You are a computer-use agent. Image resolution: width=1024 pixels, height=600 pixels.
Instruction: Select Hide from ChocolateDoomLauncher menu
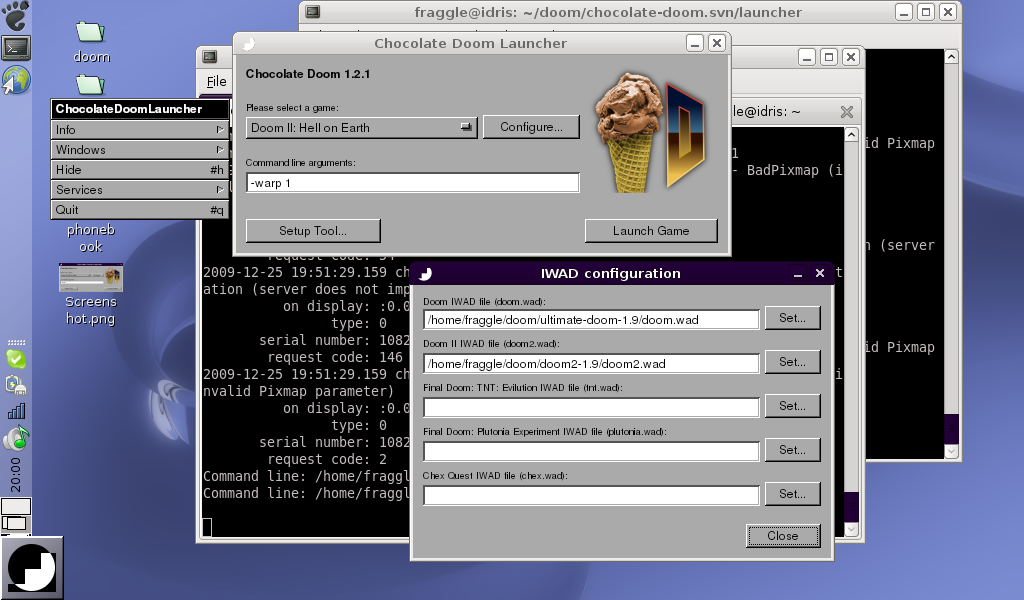[139, 170]
